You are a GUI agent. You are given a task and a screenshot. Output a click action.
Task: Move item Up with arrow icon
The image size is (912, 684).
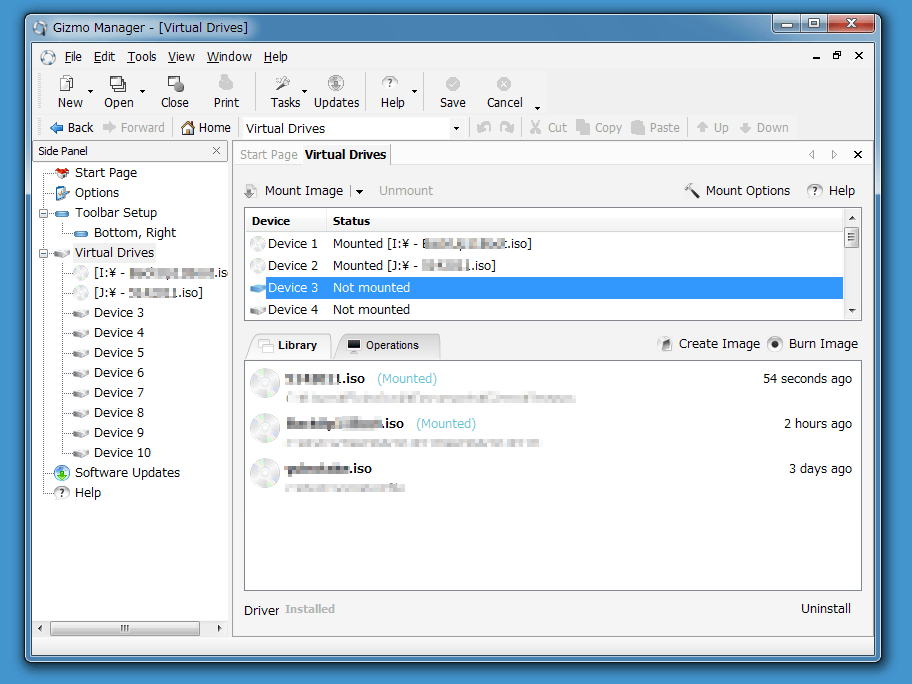click(x=703, y=127)
